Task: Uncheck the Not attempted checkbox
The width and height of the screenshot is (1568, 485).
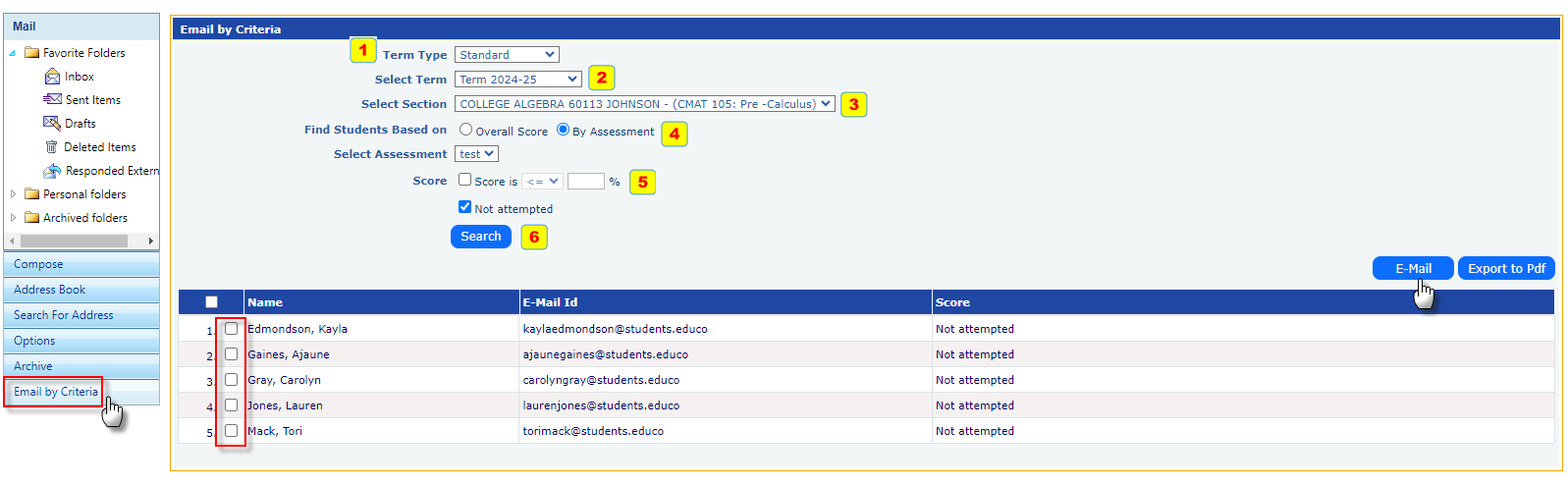Action: 465,207
